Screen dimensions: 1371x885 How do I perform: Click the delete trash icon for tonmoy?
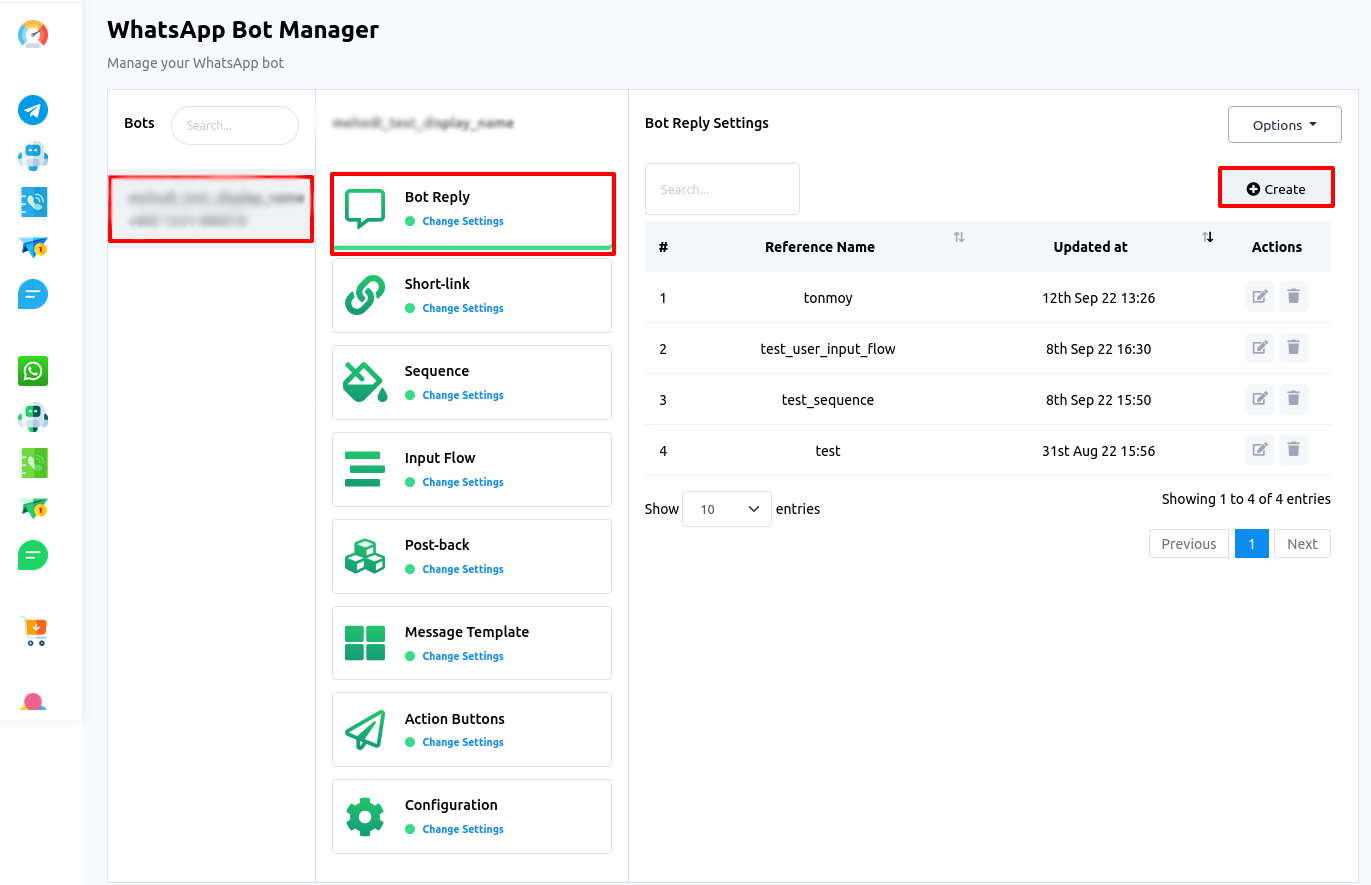point(1294,297)
